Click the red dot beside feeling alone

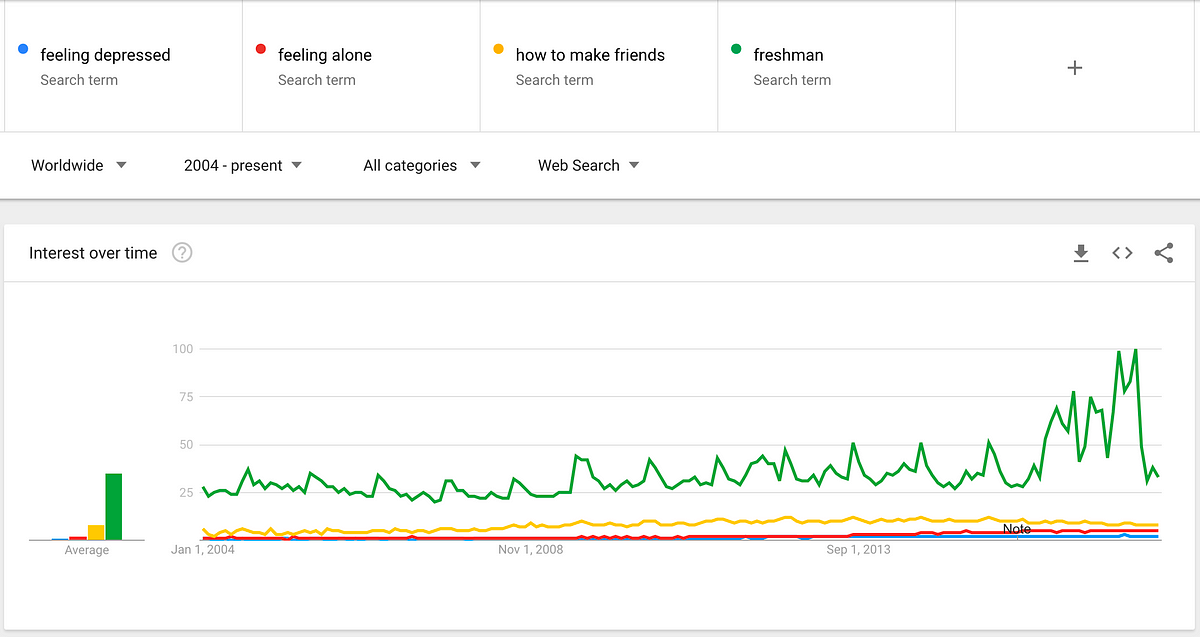click(261, 49)
